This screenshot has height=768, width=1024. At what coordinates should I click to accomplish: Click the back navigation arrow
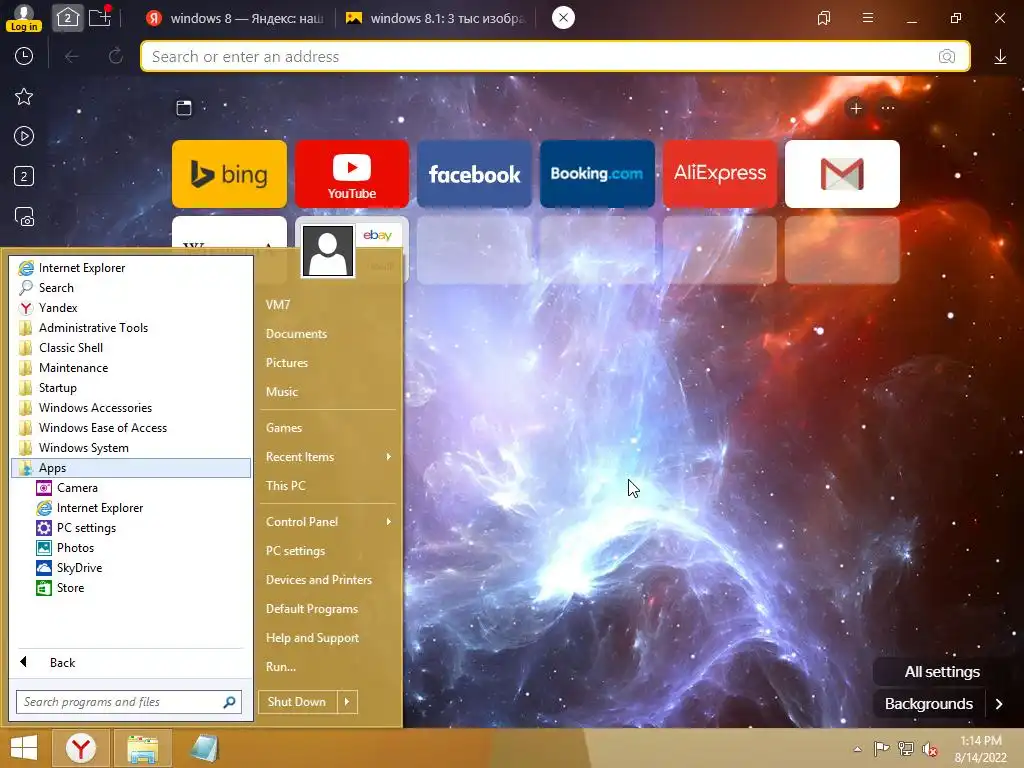click(x=72, y=57)
